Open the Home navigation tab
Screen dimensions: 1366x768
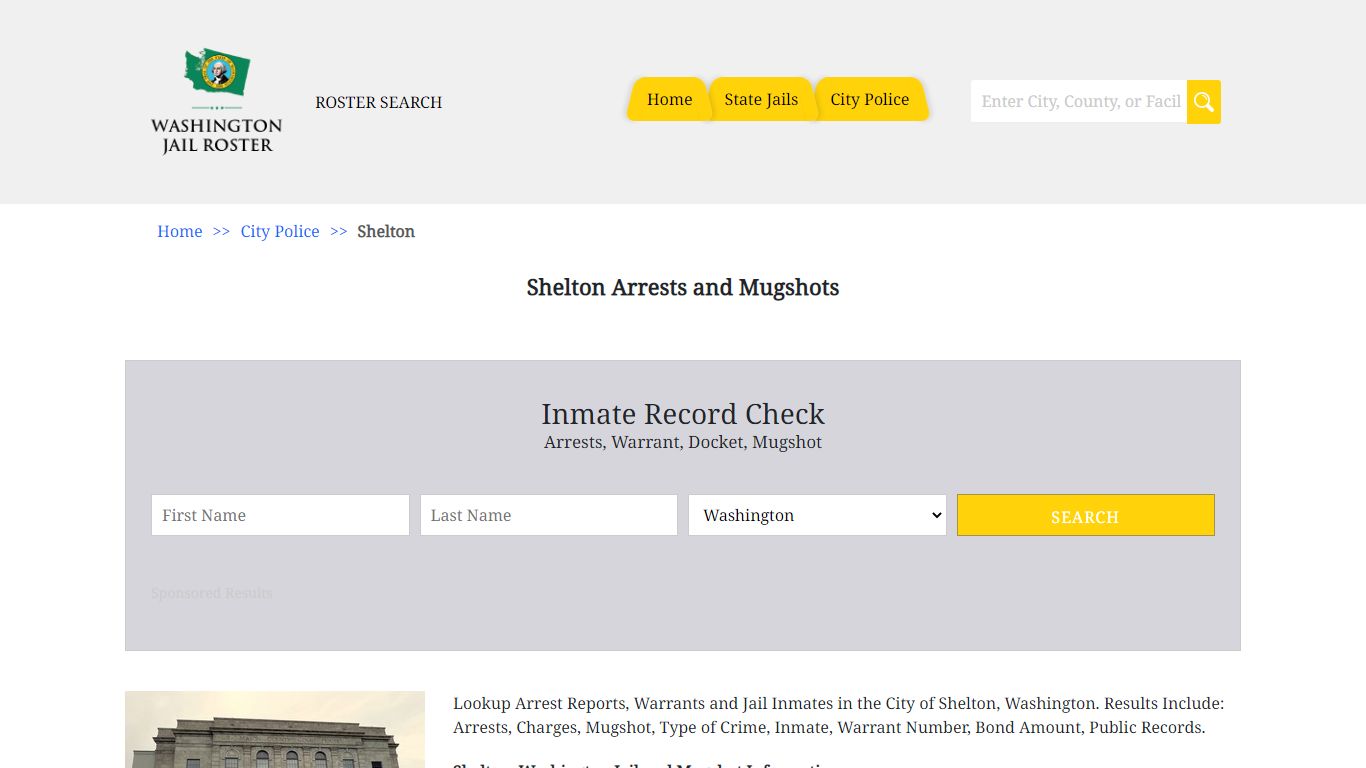point(669,99)
